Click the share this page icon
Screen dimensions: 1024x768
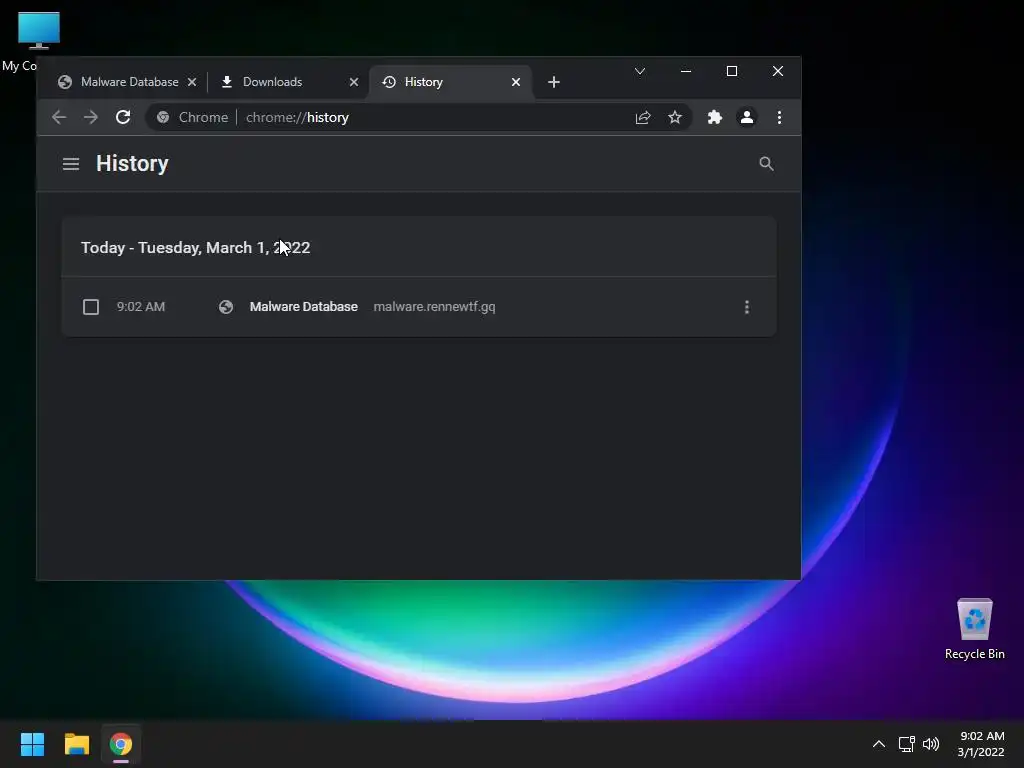tap(643, 118)
